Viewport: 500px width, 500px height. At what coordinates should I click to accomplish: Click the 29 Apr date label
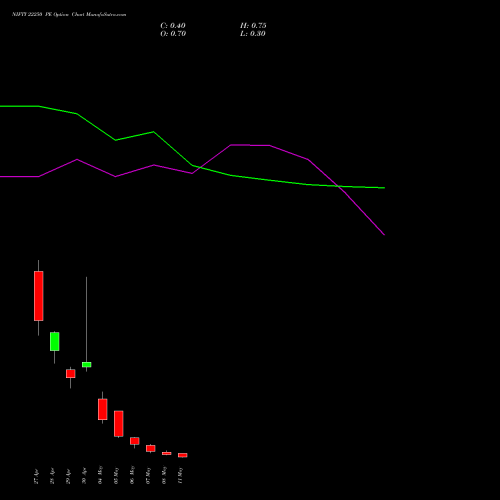[x=68, y=476]
